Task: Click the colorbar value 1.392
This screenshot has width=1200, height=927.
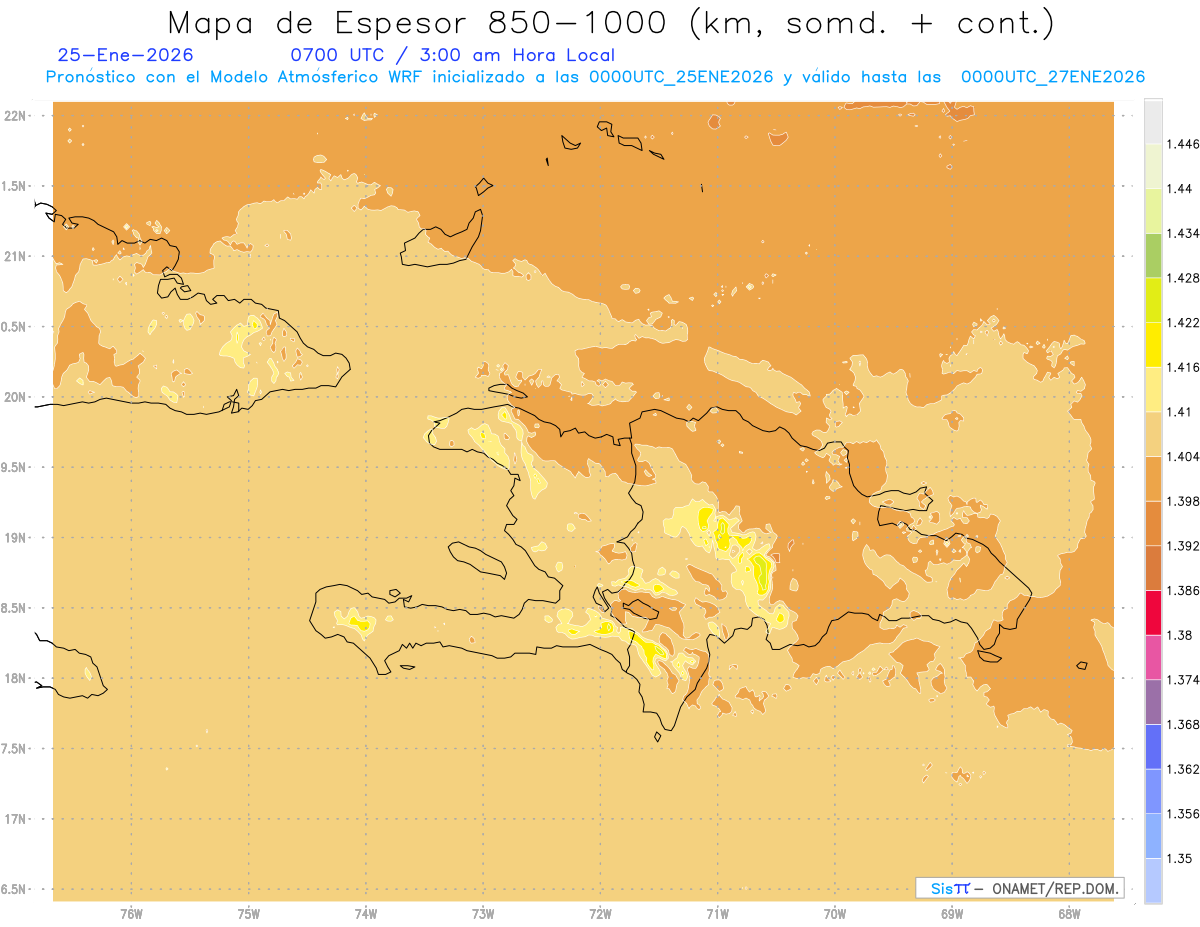Action: 1184,546
